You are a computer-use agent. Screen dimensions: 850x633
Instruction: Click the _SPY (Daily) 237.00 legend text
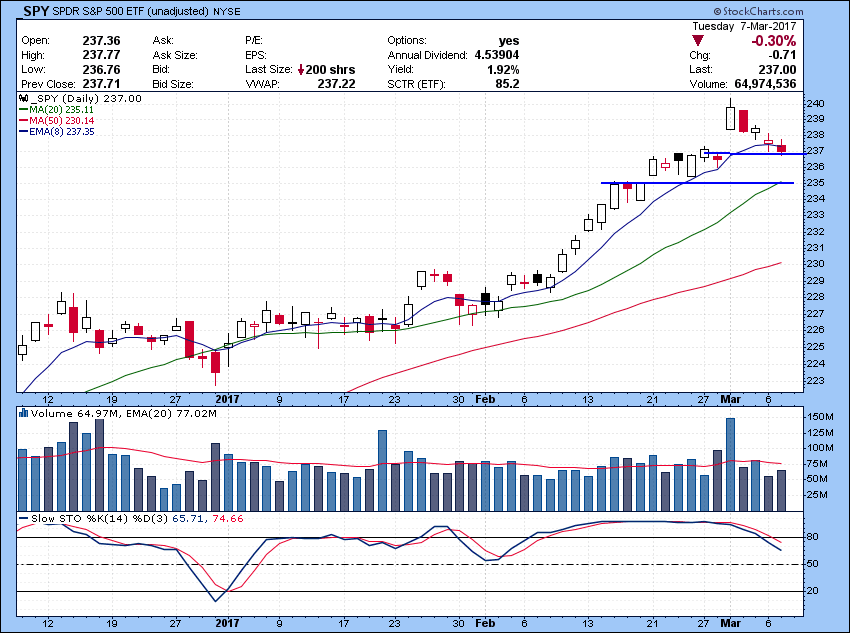86,99
